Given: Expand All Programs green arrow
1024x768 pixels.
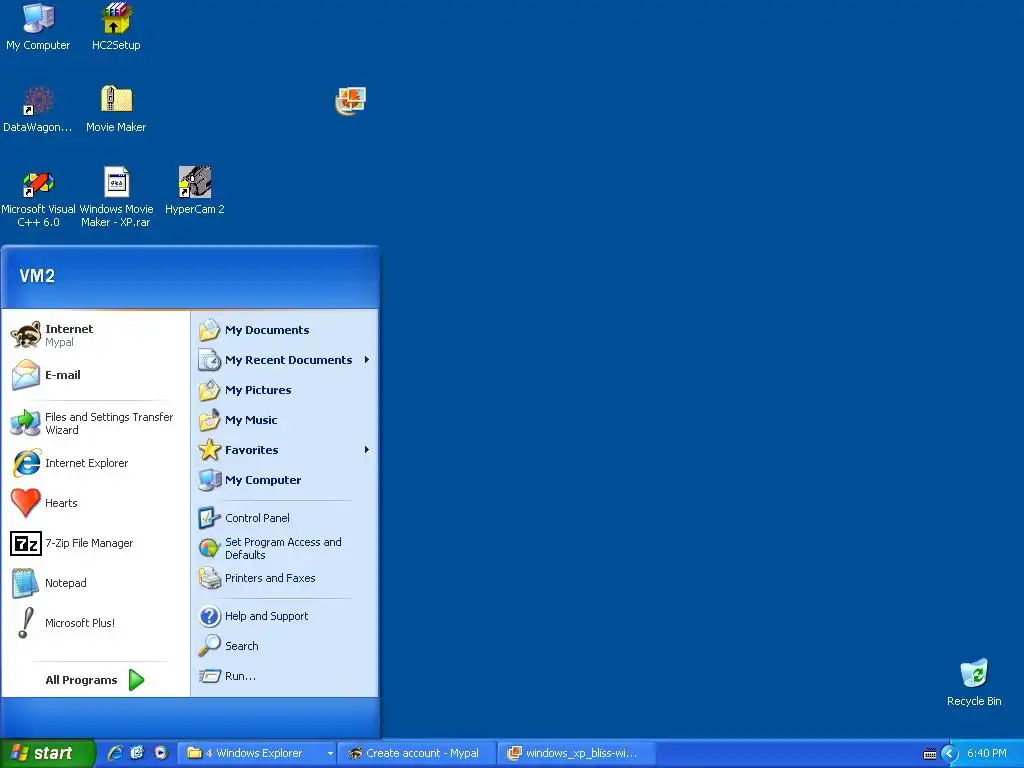Looking at the screenshot, I should [x=136, y=680].
